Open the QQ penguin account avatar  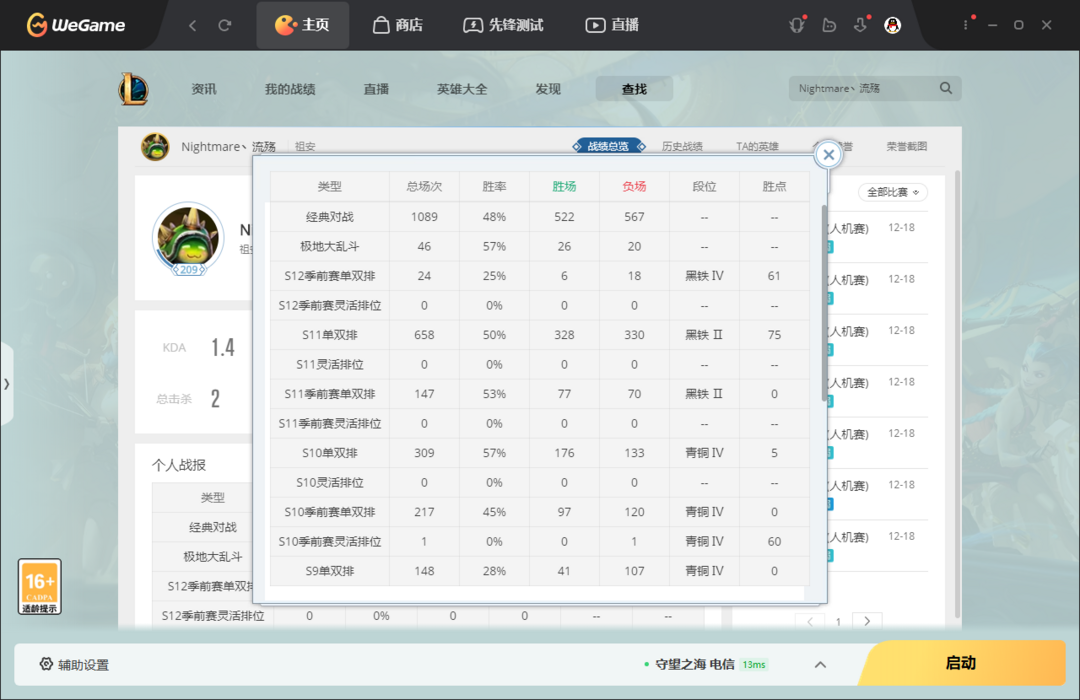(893, 25)
